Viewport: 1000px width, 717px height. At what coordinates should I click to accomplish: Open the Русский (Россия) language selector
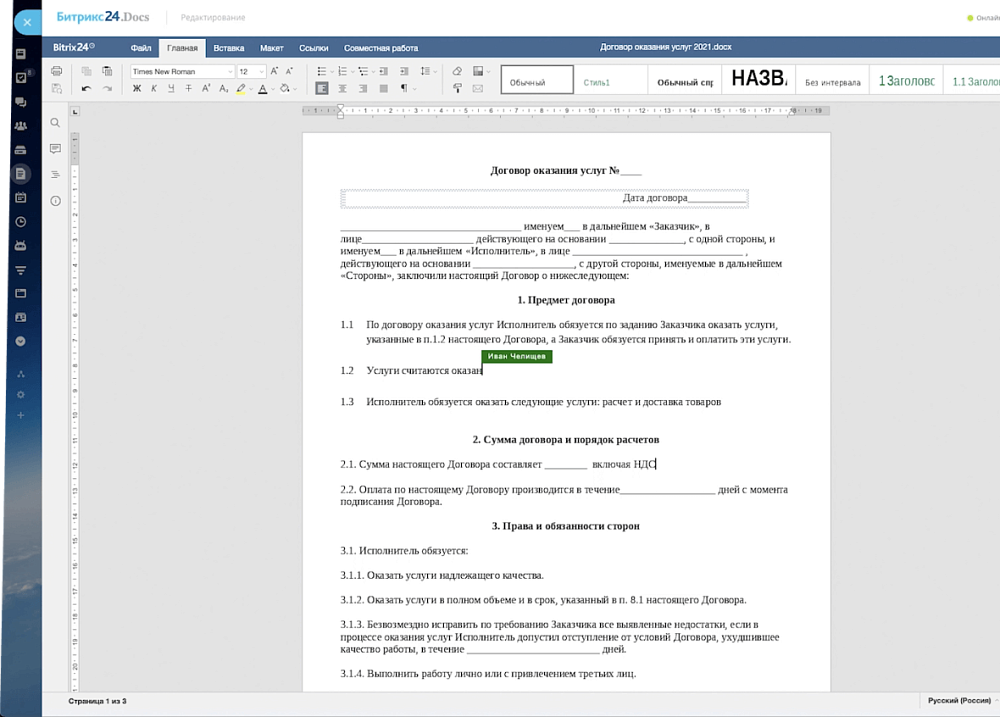coord(958,701)
